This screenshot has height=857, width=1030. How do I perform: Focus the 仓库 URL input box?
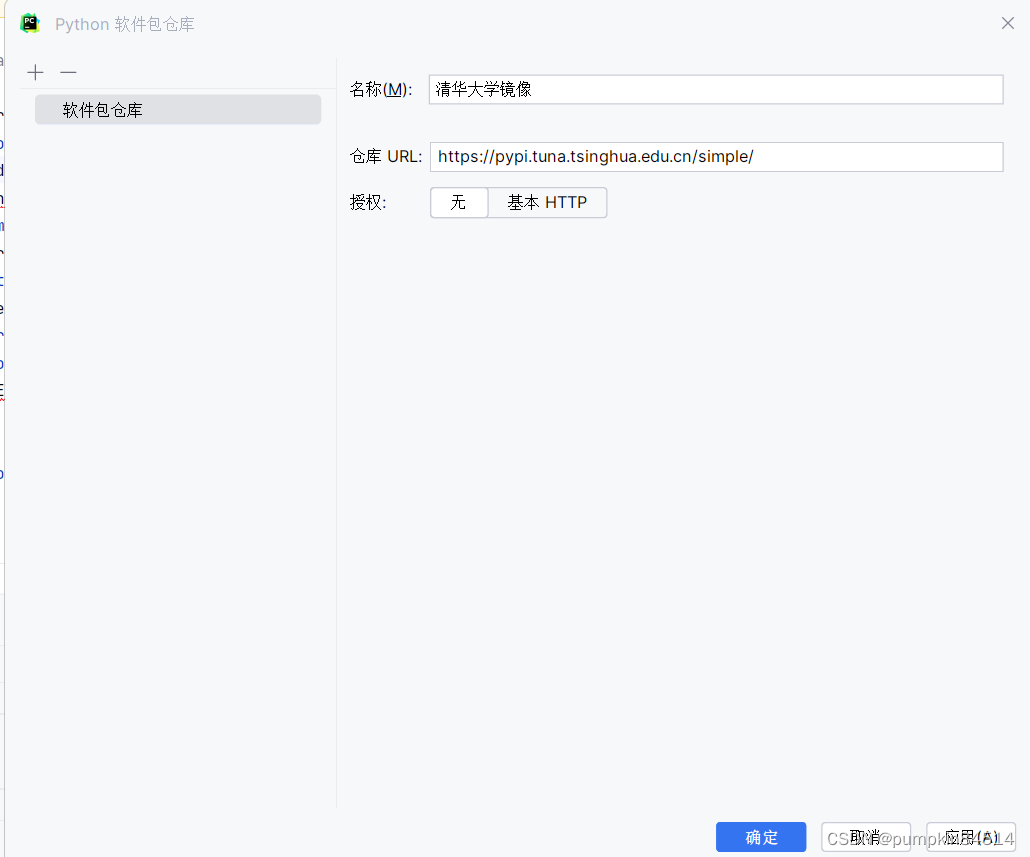(715, 156)
